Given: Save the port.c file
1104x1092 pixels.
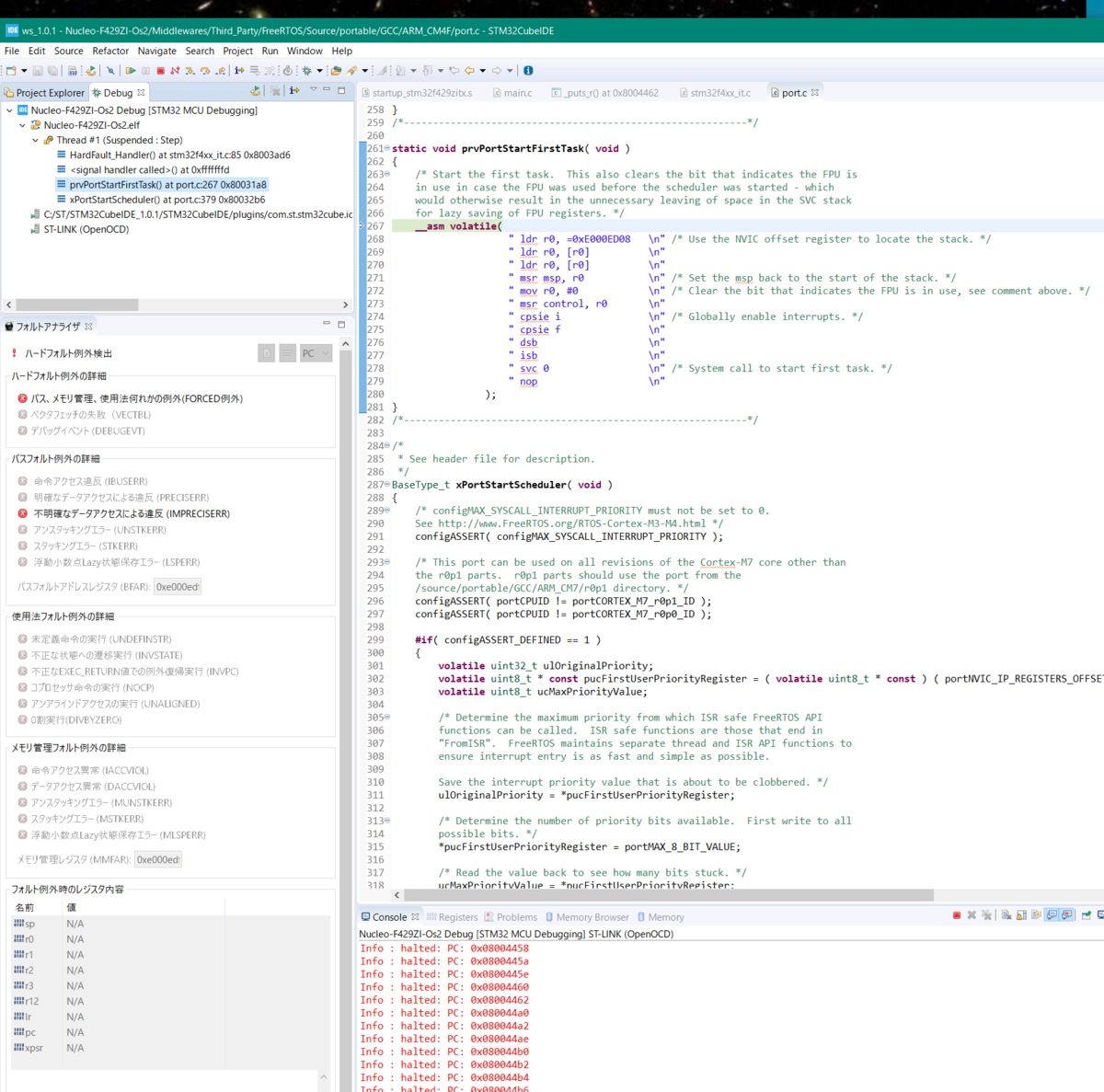Looking at the screenshot, I should pos(37,70).
